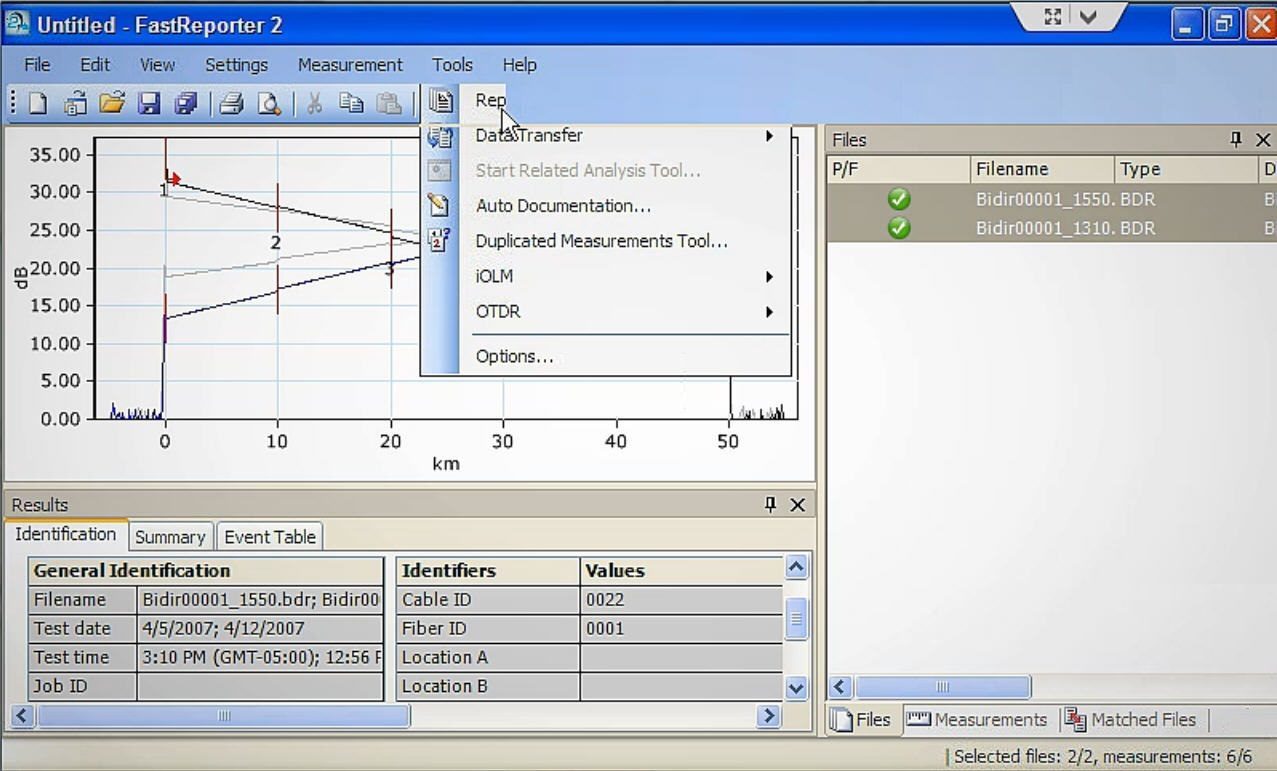Open a file using the Open folder icon
The image size is (1277, 771).
112,102
